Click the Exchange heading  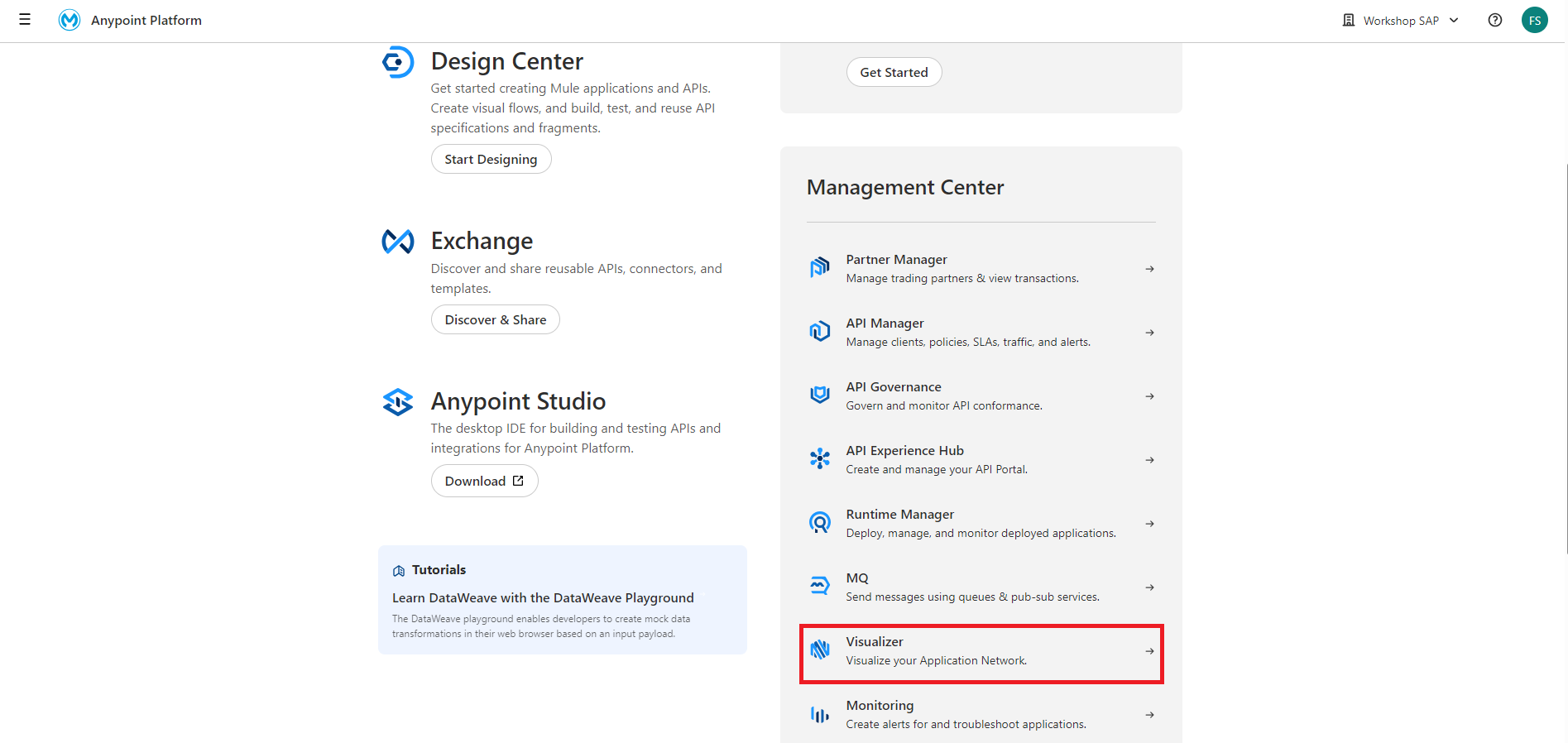click(482, 241)
